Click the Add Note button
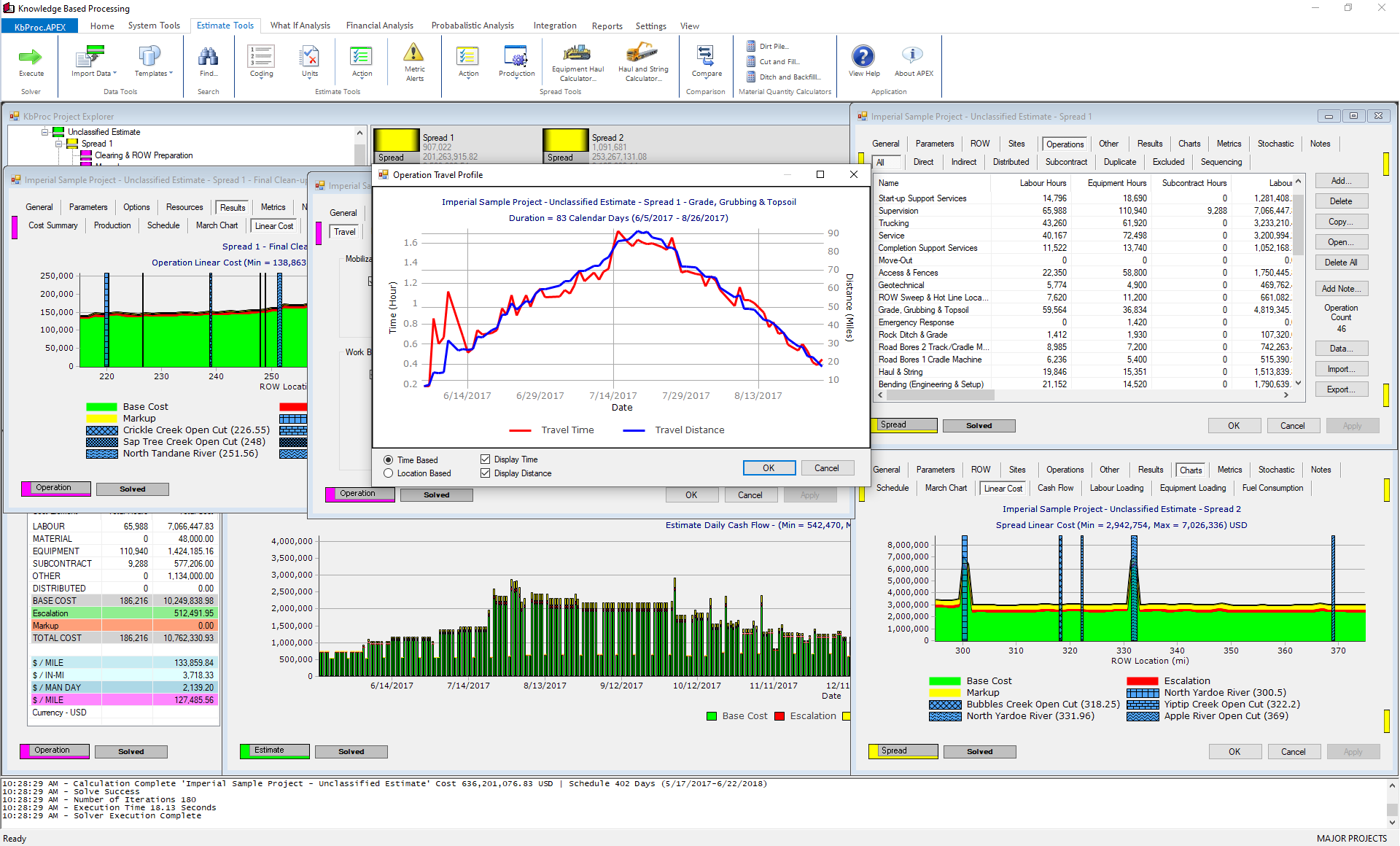Image resolution: width=1400 pixels, height=846 pixels. (1341, 289)
